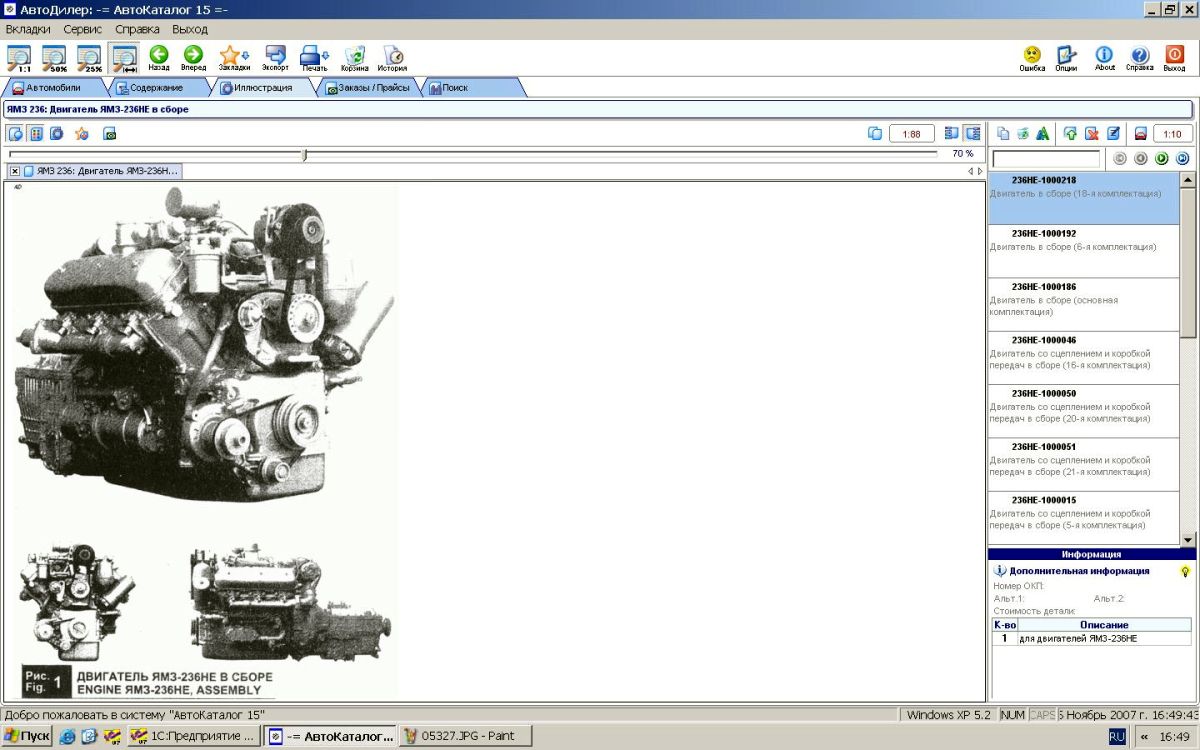Click the copy icon in parts toolbar
The image size is (1200, 750).
pos(1003,133)
